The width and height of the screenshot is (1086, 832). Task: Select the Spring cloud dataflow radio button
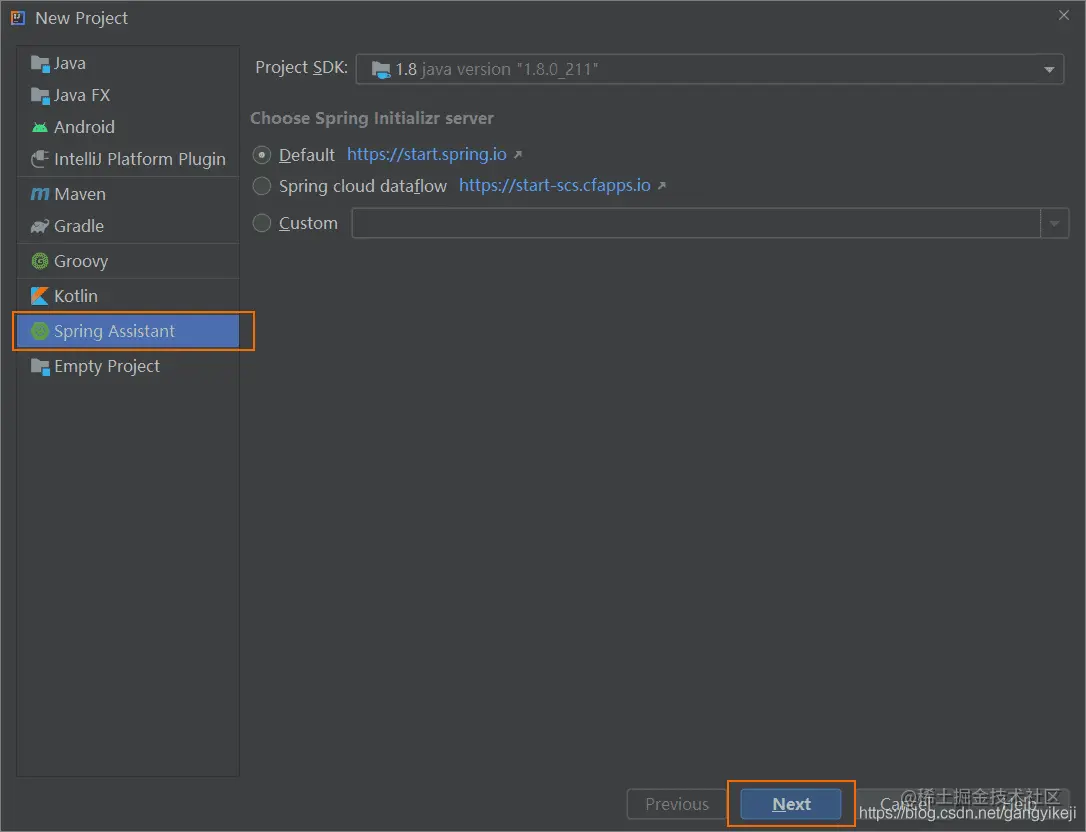262,186
